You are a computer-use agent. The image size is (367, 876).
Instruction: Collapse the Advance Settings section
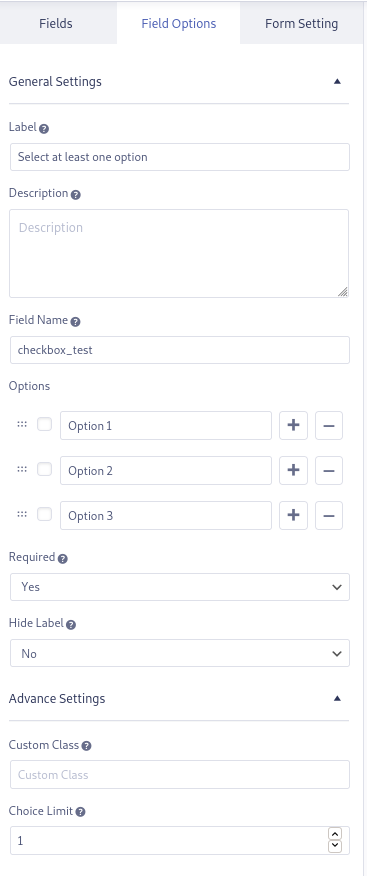pos(337,698)
